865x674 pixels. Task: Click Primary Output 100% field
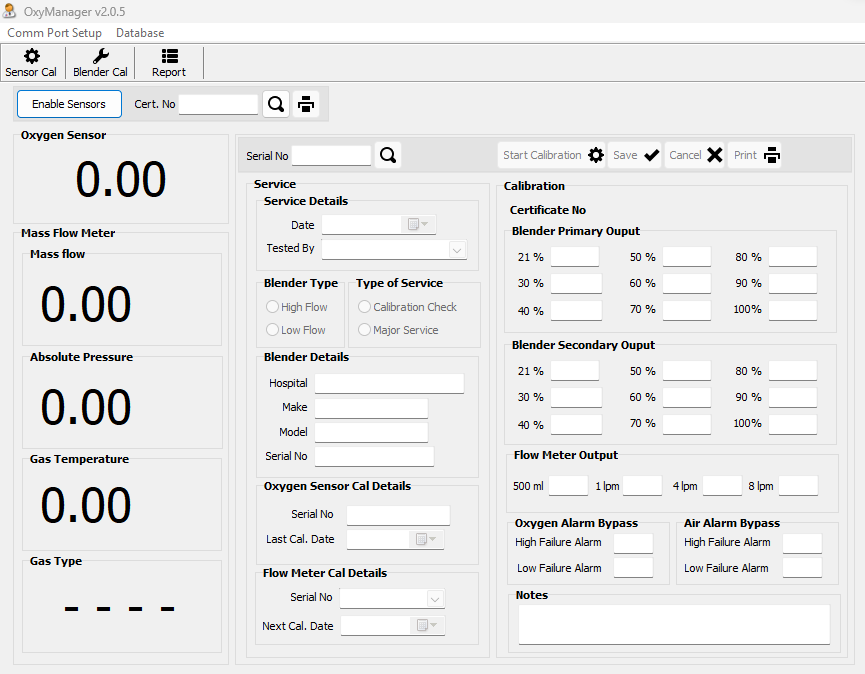pos(793,310)
